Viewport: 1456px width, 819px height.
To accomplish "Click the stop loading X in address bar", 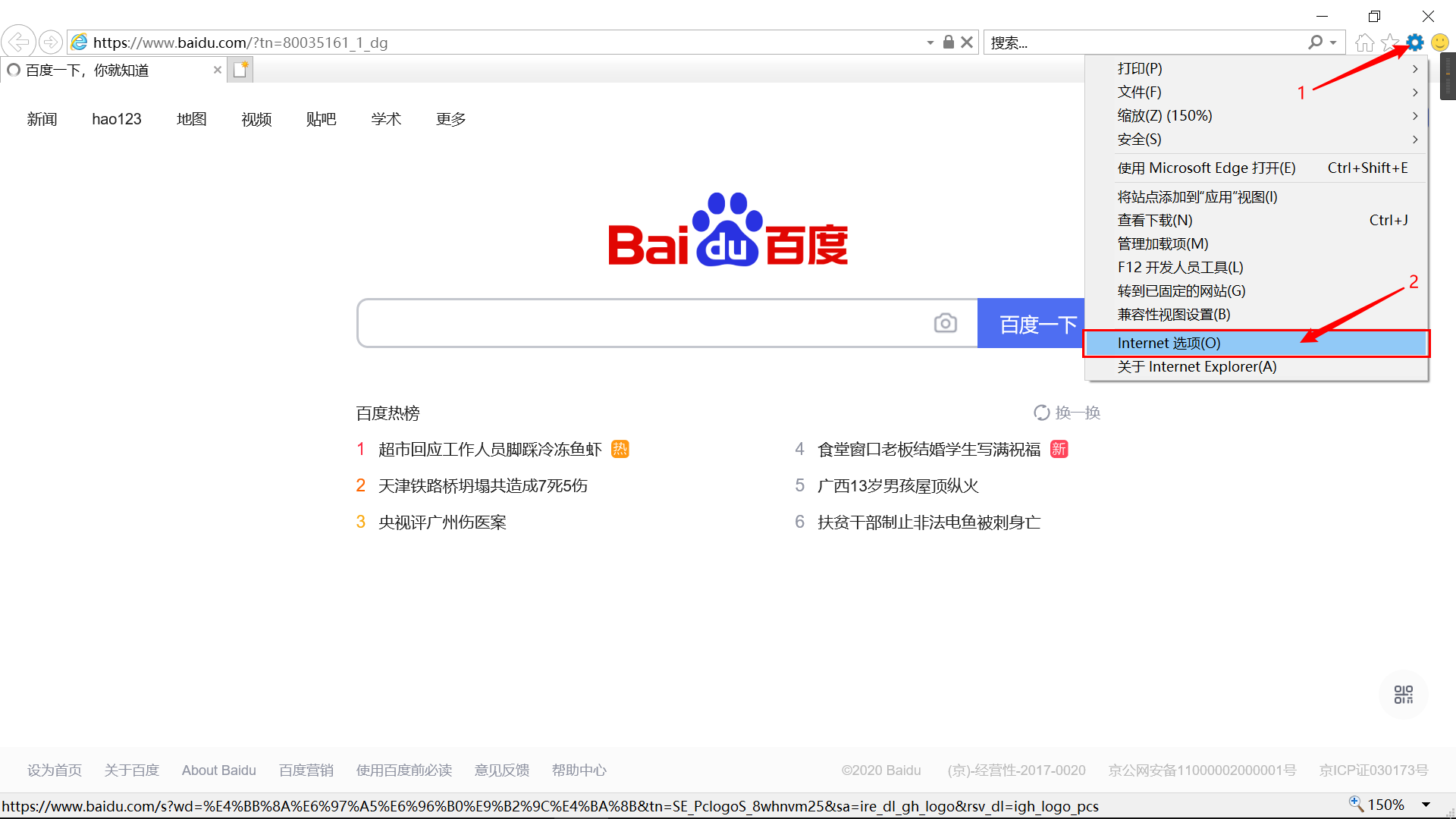I will tap(967, 42).
